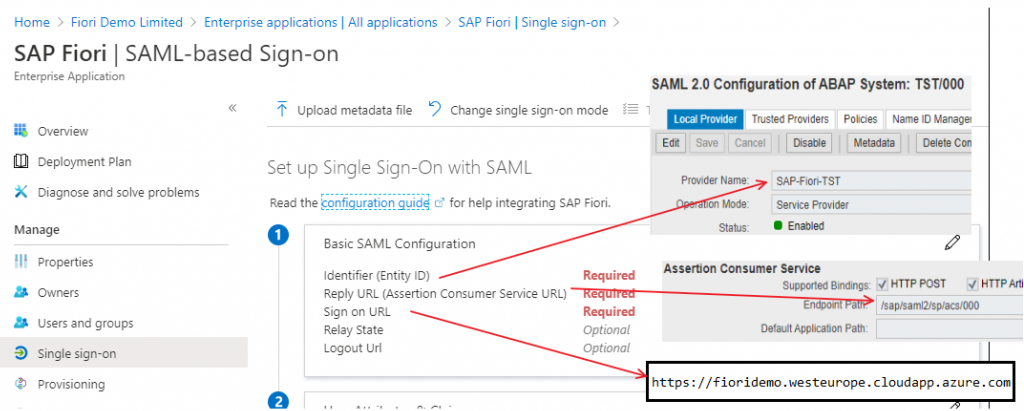Screen dimensions: 1024x411
Task: Open Properties in the Manage section
Action: point(65,262)
